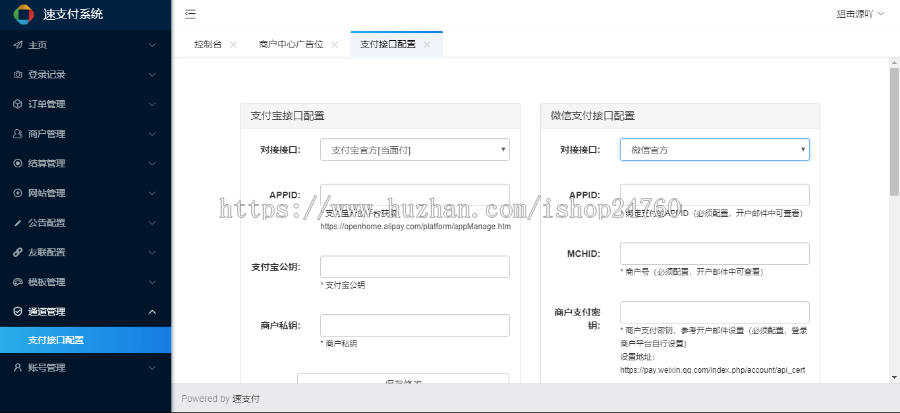The width and height of the screenshot is (900, 413).
Task: Open the user account dropdown top right
Action: (x=860, y=15)
